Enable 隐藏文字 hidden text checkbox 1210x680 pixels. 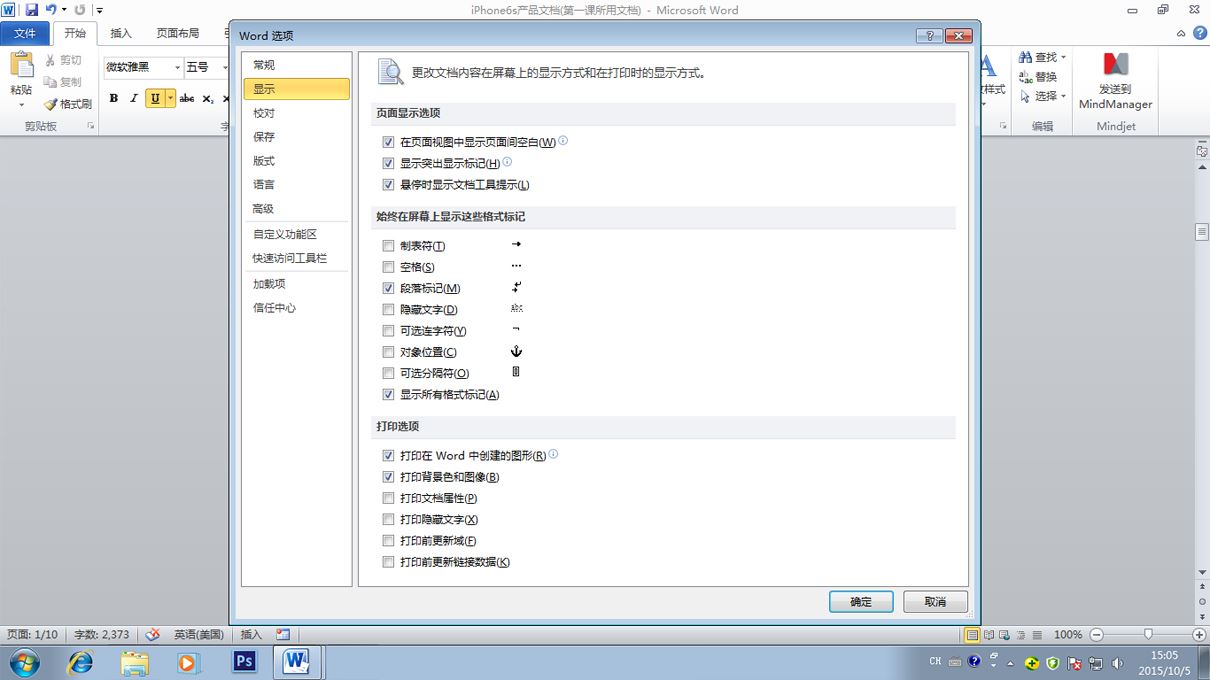tap(389, 310)
